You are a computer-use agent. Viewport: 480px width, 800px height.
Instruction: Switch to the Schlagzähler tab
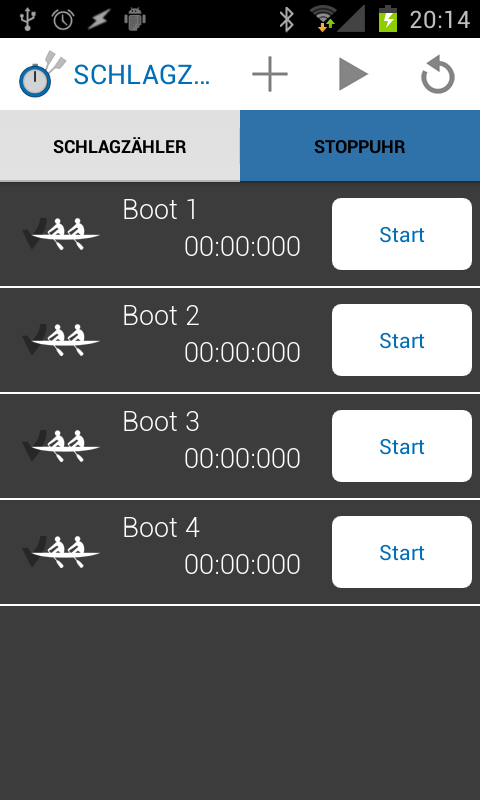[120, 146]
